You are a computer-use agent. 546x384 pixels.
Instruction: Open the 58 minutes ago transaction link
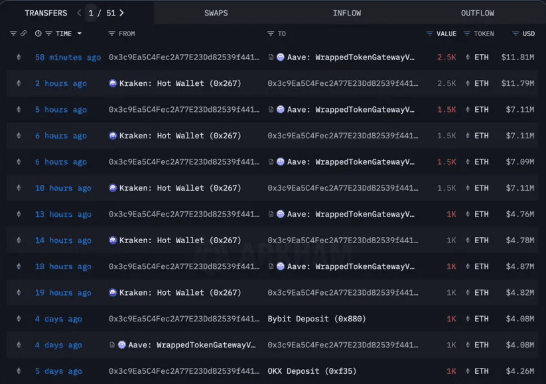[68, 57]
